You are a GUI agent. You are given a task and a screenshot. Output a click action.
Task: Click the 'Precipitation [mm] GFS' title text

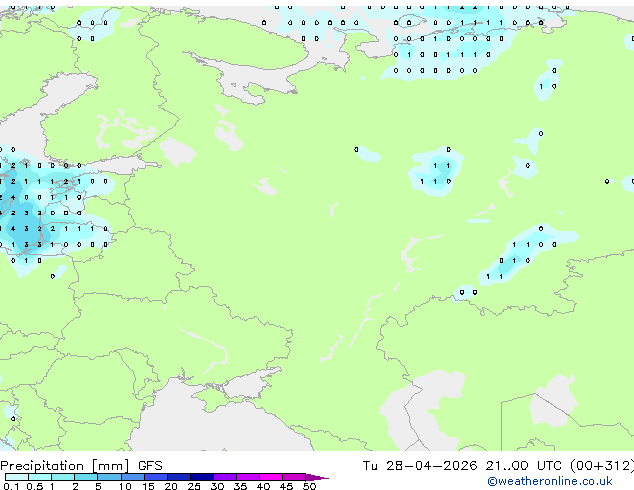click(x=81, y=466)
